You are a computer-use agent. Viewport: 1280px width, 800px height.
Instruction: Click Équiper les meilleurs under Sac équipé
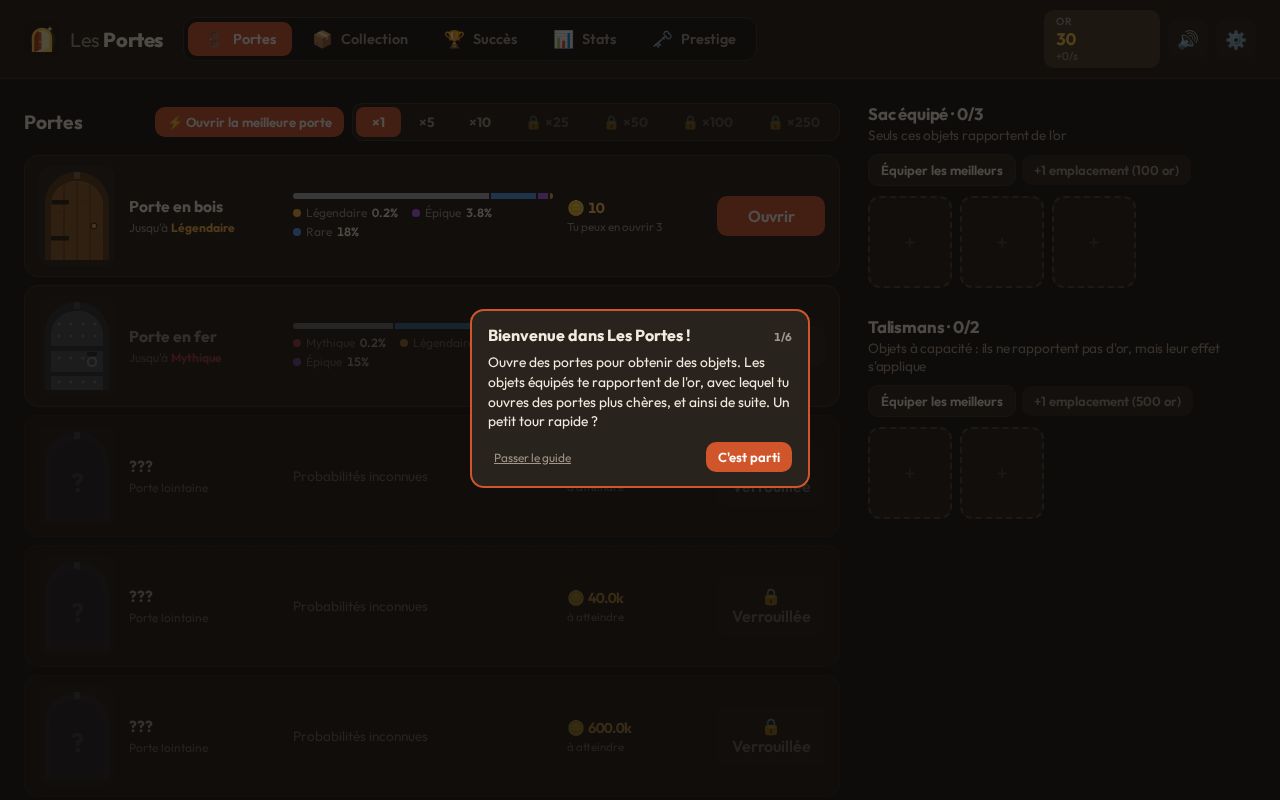pyautogui.click(x=942, y=170)
